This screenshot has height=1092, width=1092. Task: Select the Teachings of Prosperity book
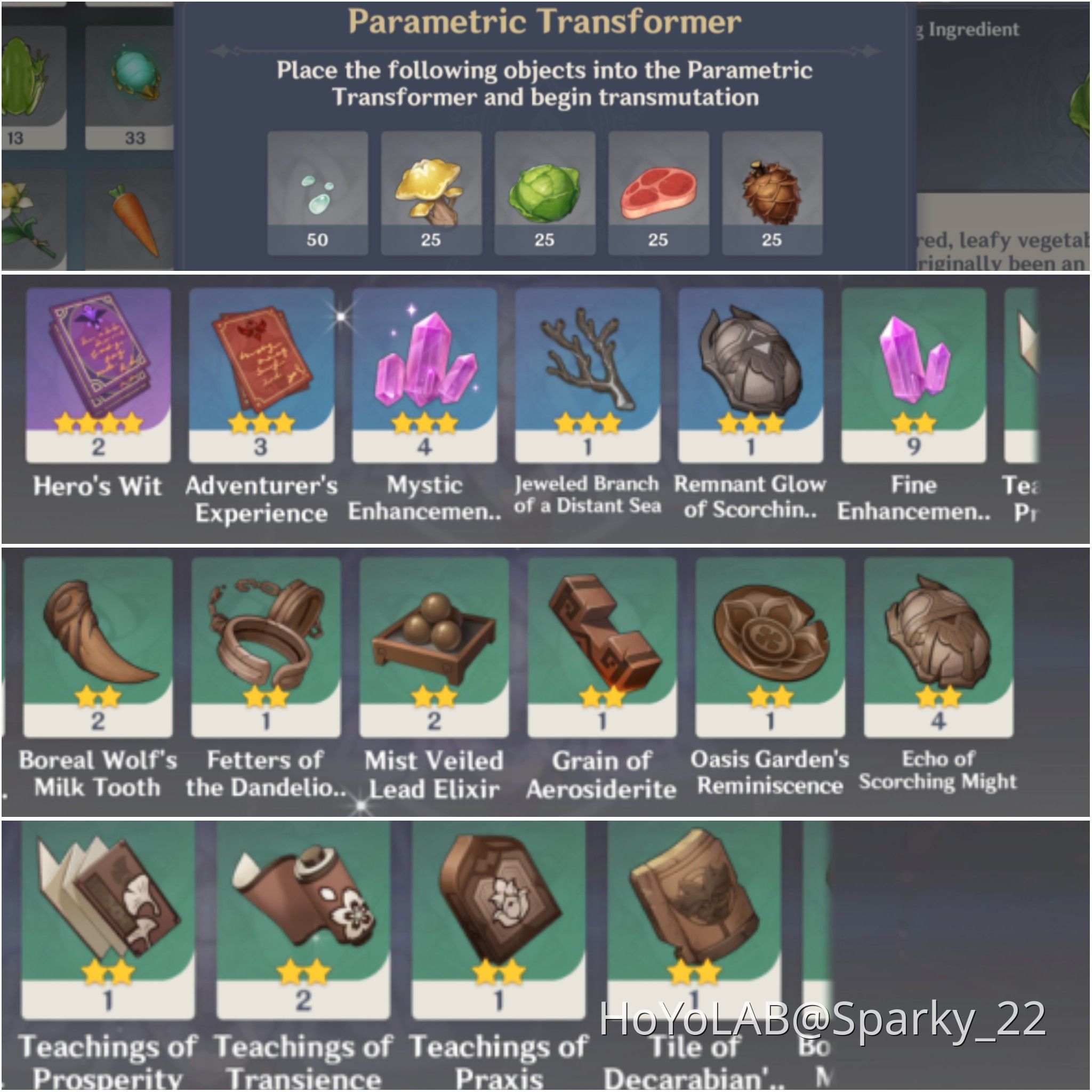[108, 921]
